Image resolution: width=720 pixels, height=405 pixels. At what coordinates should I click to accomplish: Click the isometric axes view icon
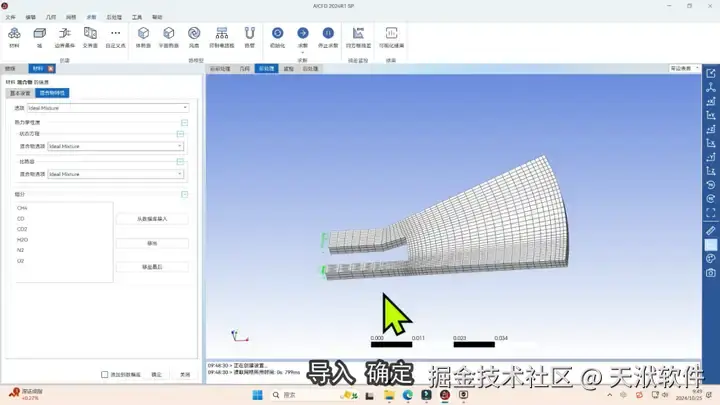(x=711, y=87)
